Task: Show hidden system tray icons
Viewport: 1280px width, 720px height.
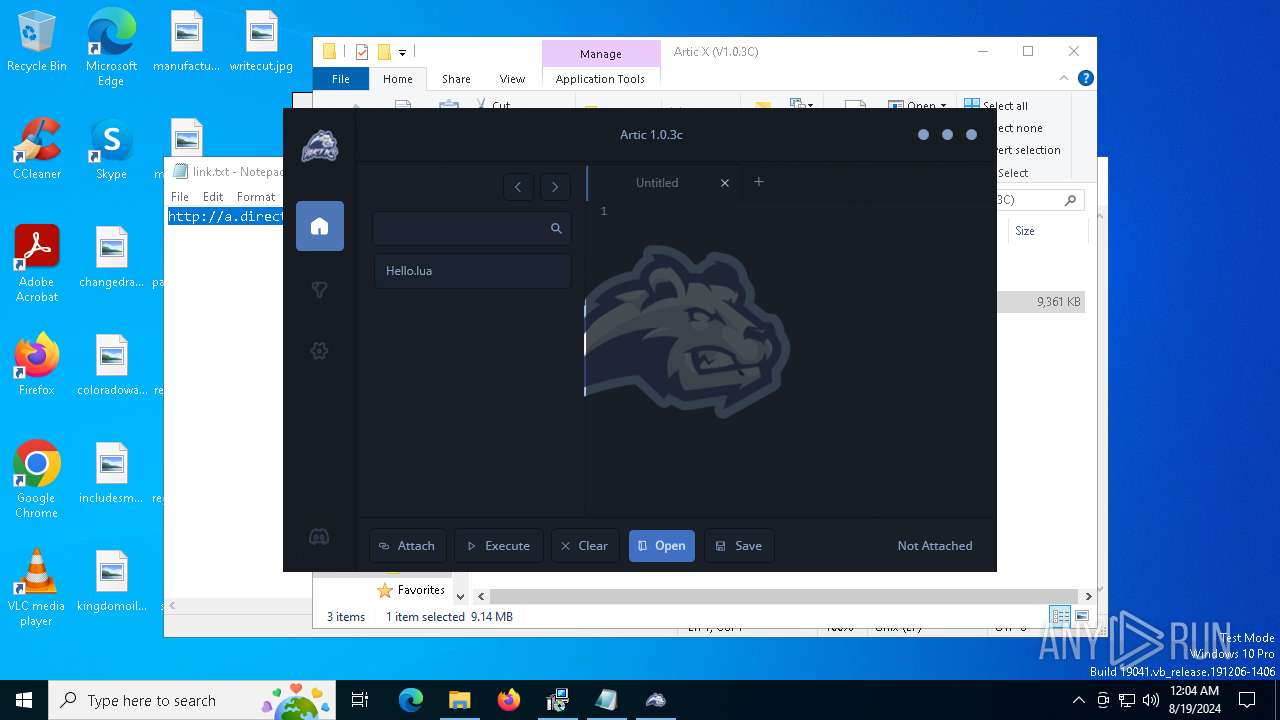Action: click(x=1079, y=700)
